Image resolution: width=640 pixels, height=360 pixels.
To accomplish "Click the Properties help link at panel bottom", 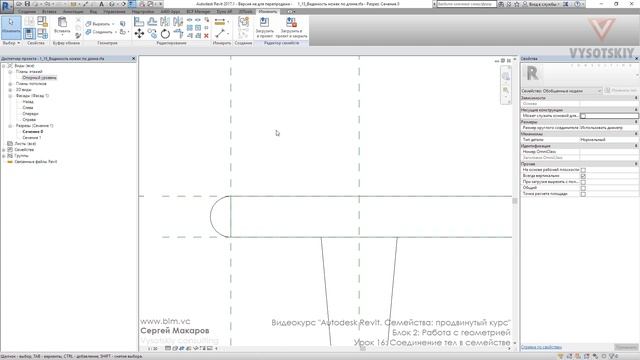I will (x=541, y=347).
